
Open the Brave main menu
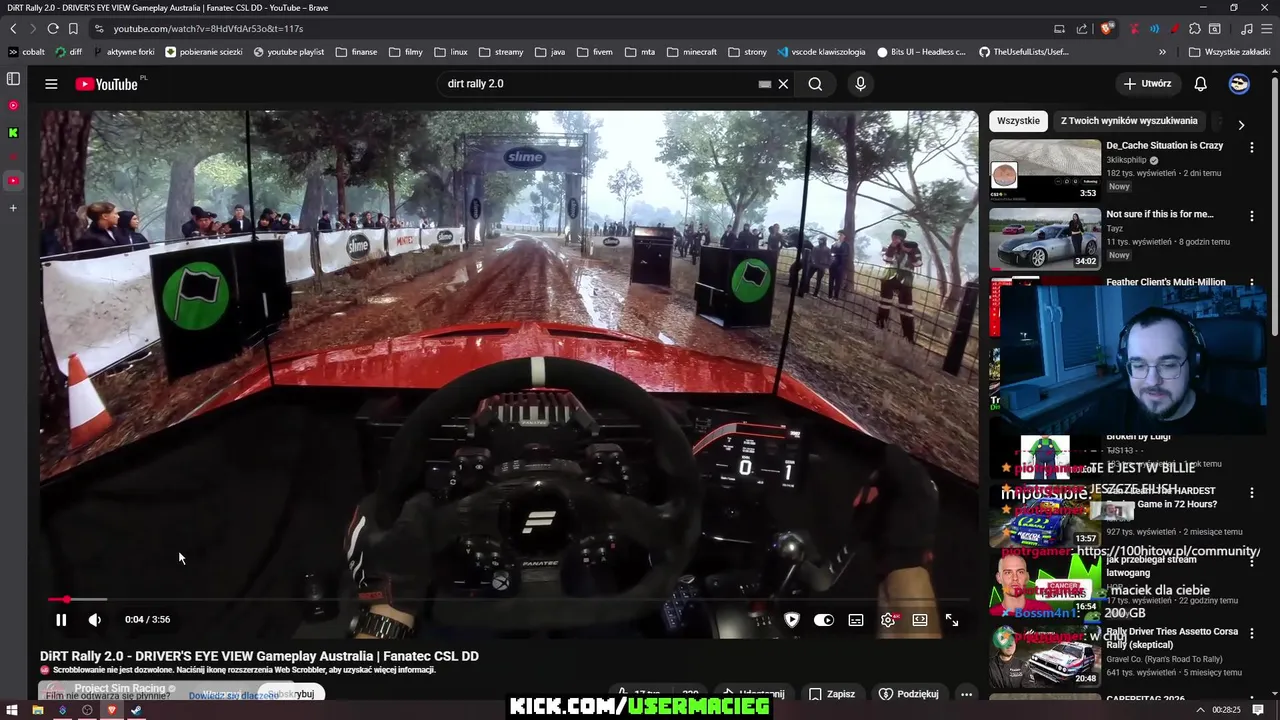[1266, 29]
